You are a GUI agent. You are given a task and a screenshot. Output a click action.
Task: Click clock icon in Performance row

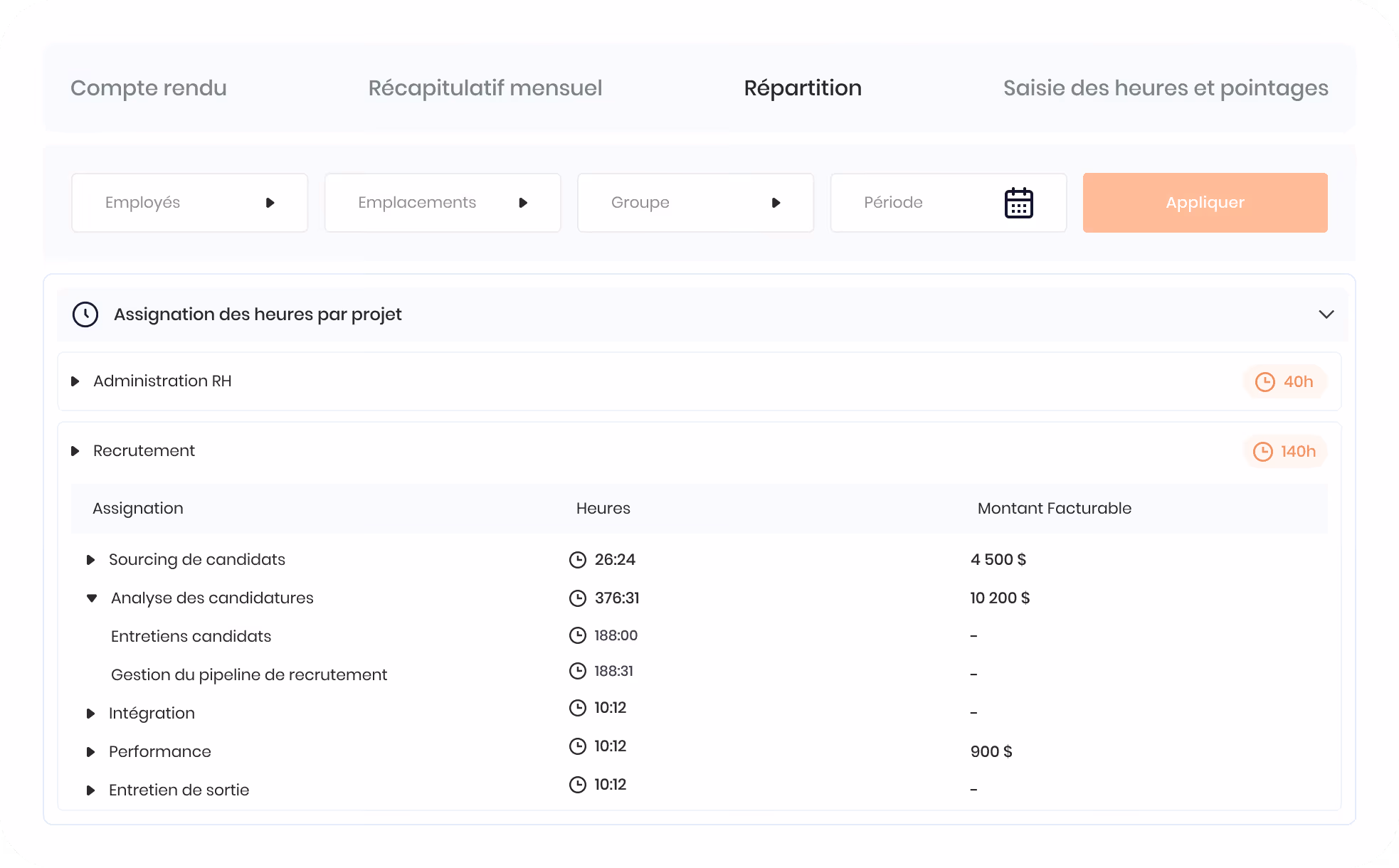[x=577, y=746]
